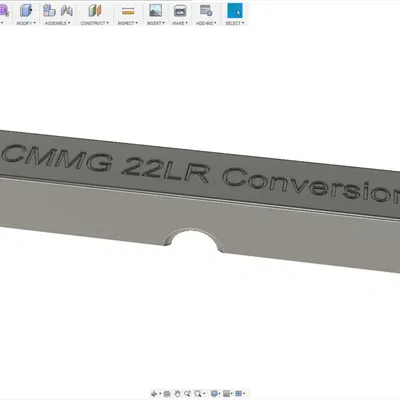Open the INSERT dropdown menu

pyautogui.click(x=156, y=23)
